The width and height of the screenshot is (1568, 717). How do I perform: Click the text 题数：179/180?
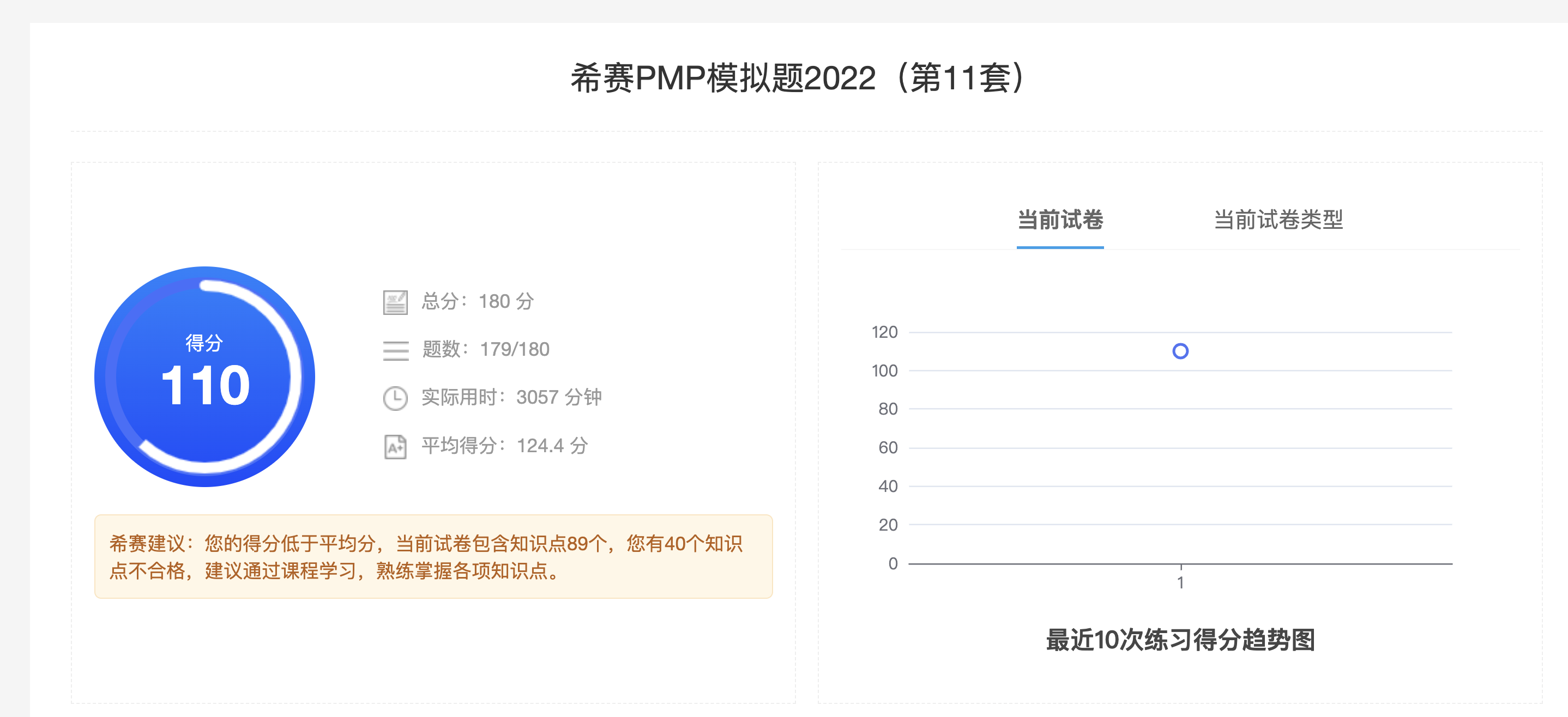(486, 350)
